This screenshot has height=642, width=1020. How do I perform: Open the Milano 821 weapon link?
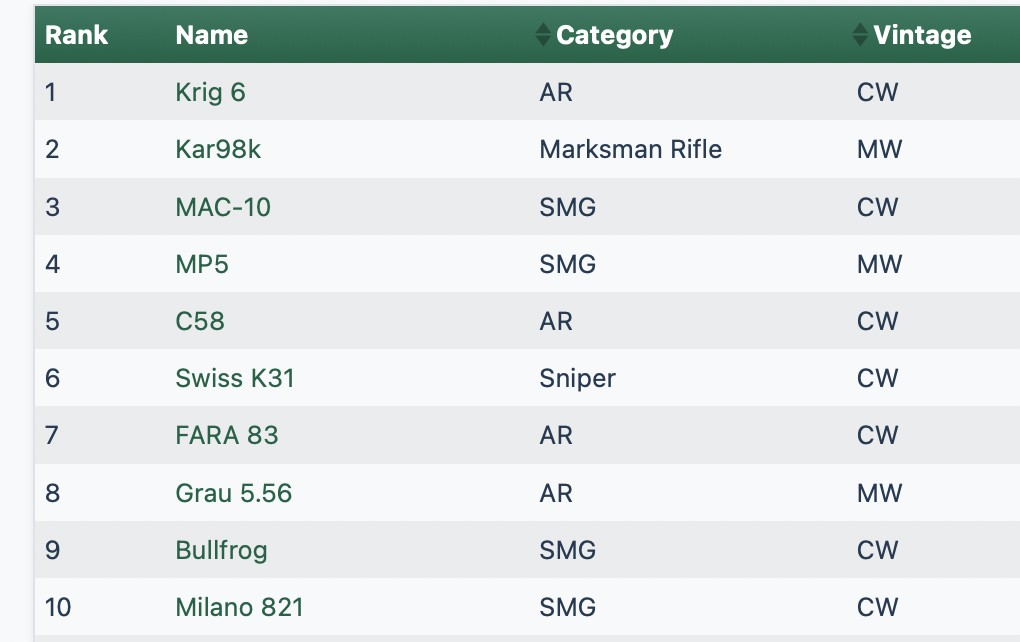pos(239,607)
